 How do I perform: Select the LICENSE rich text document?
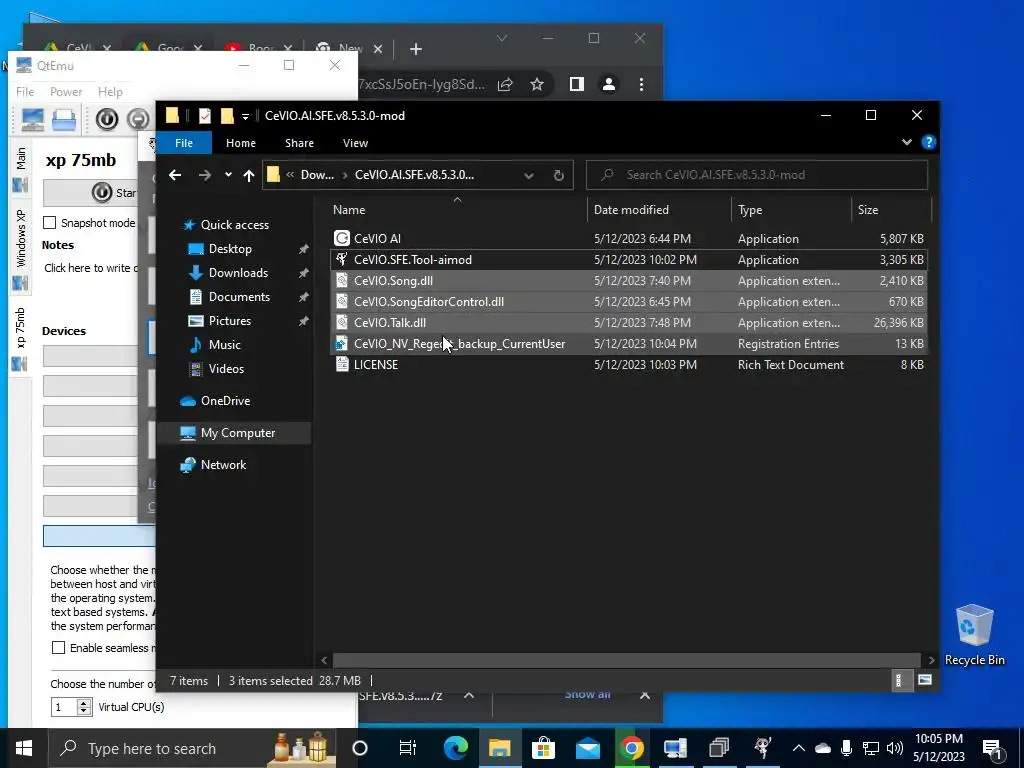pos(376,364)
